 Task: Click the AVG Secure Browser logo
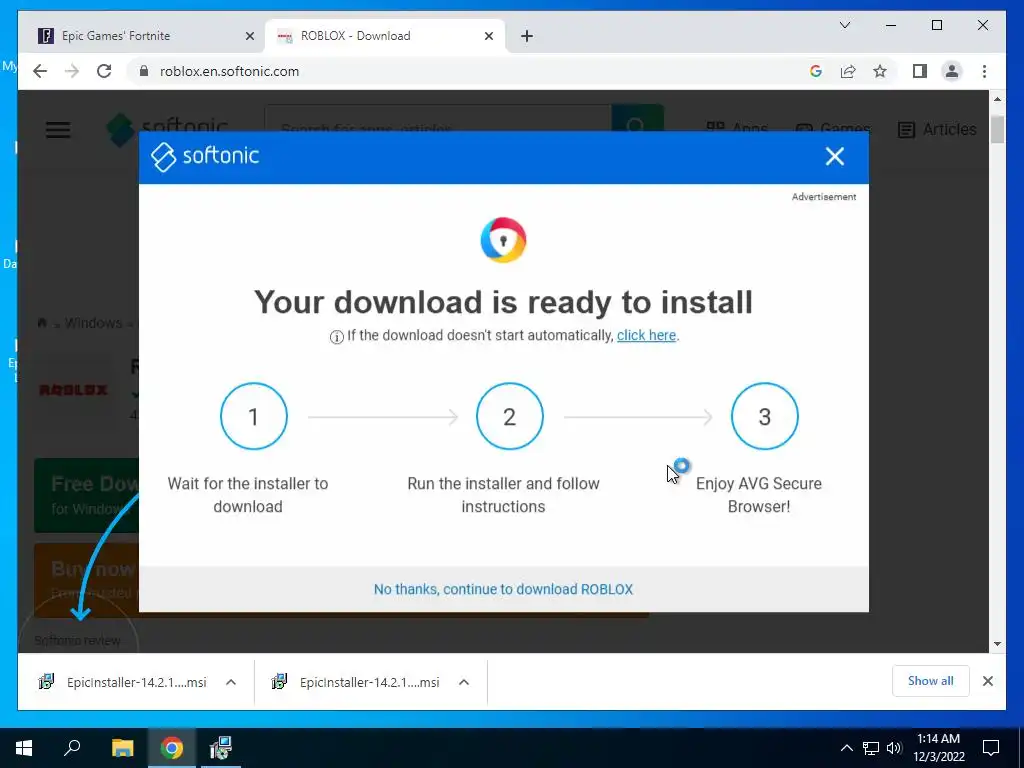coord(503,240)
